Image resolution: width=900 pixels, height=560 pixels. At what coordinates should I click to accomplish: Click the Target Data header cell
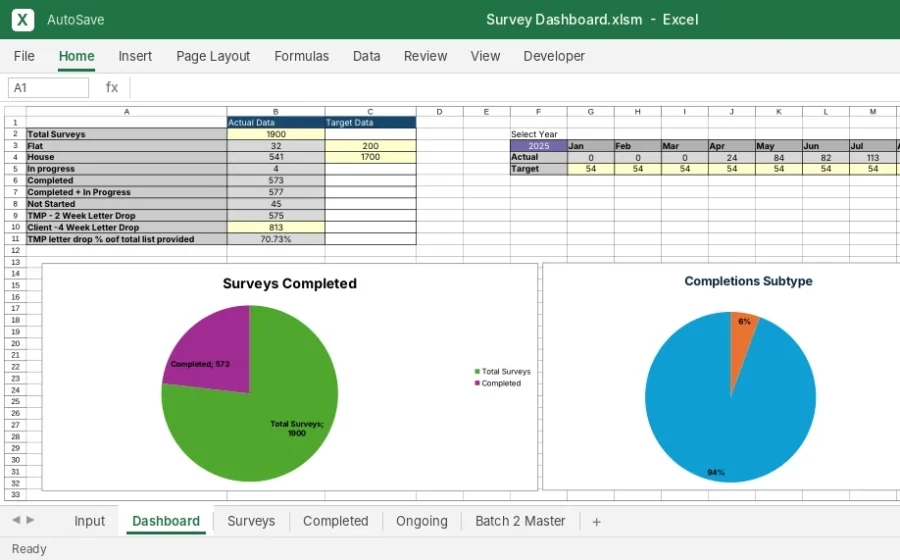click(x=370, y=122)
